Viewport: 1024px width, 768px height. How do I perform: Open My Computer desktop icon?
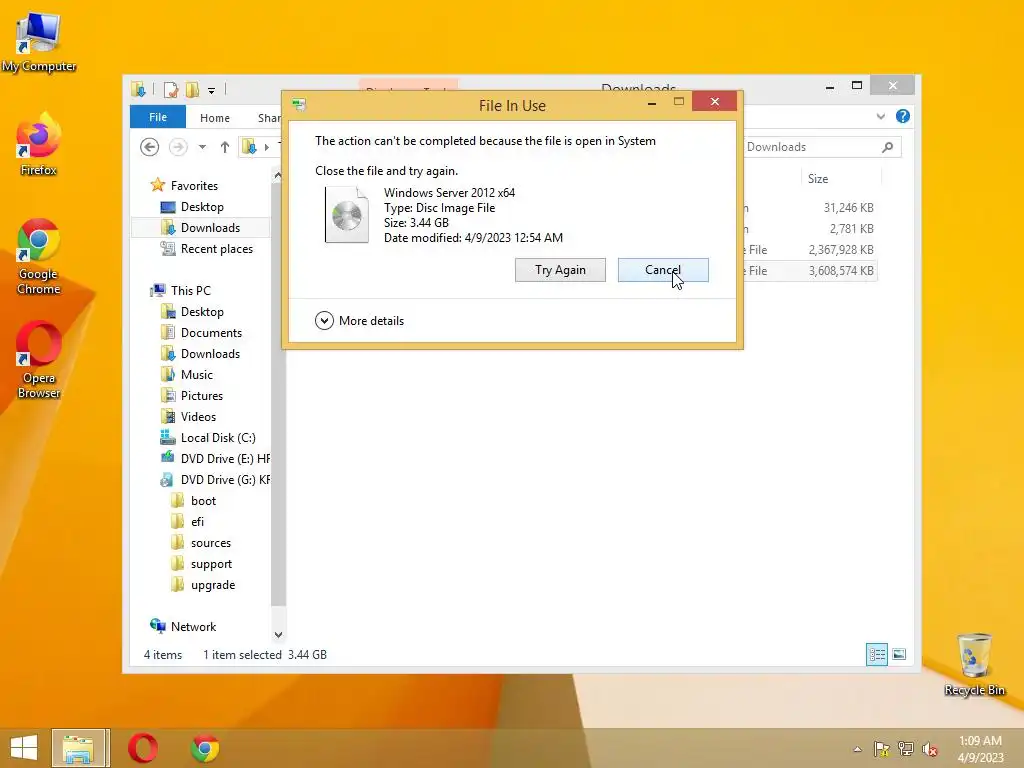click(39, 40)
